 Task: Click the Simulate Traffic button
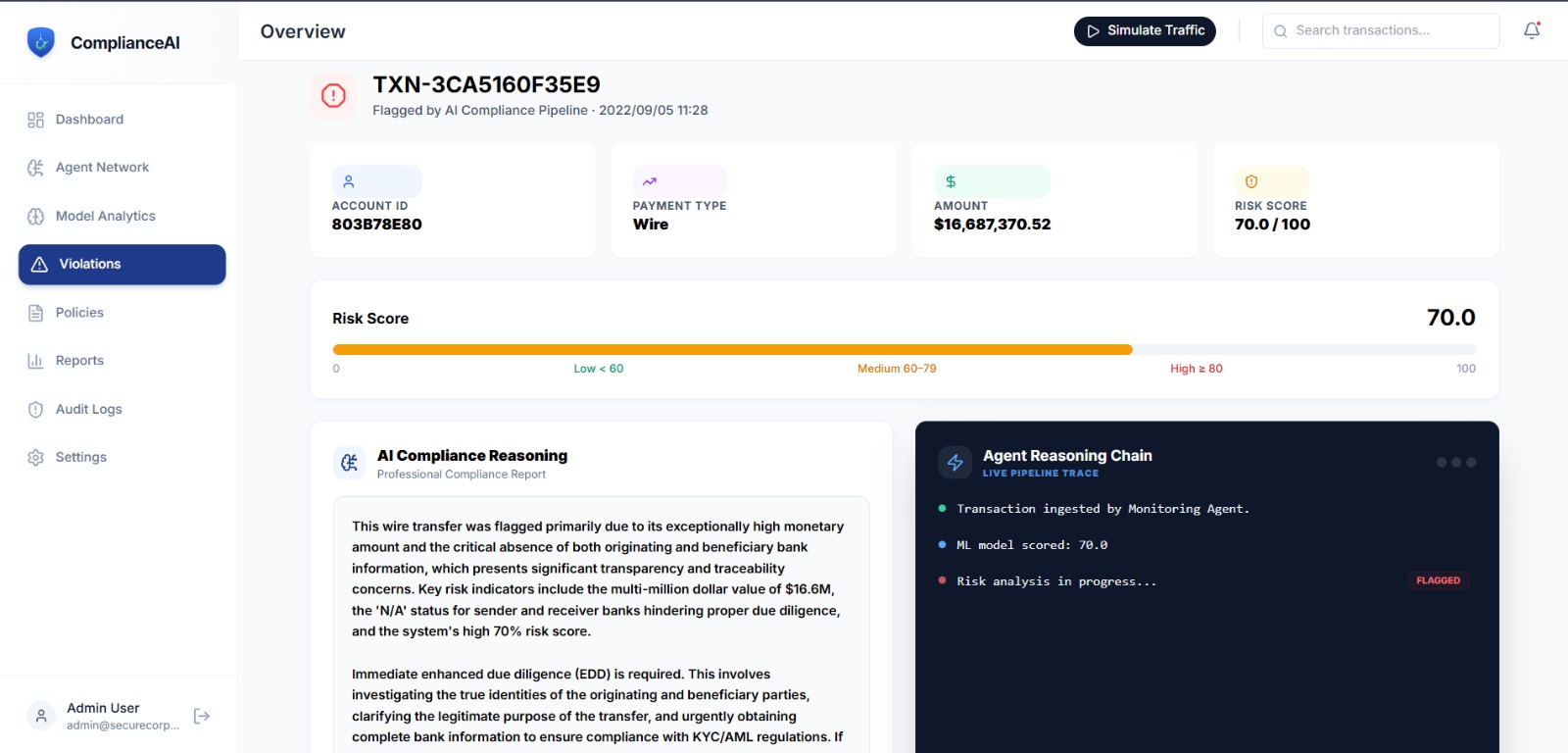[1145, 31]
